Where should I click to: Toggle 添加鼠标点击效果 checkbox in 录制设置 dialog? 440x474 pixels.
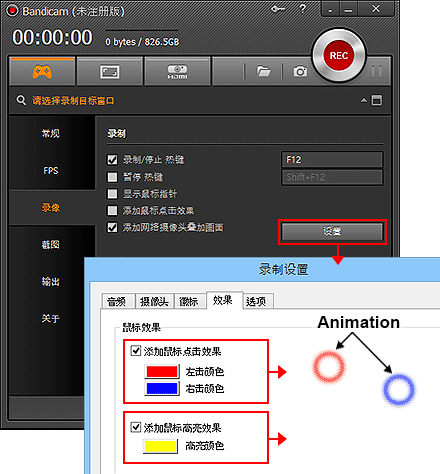coord(136,351)
